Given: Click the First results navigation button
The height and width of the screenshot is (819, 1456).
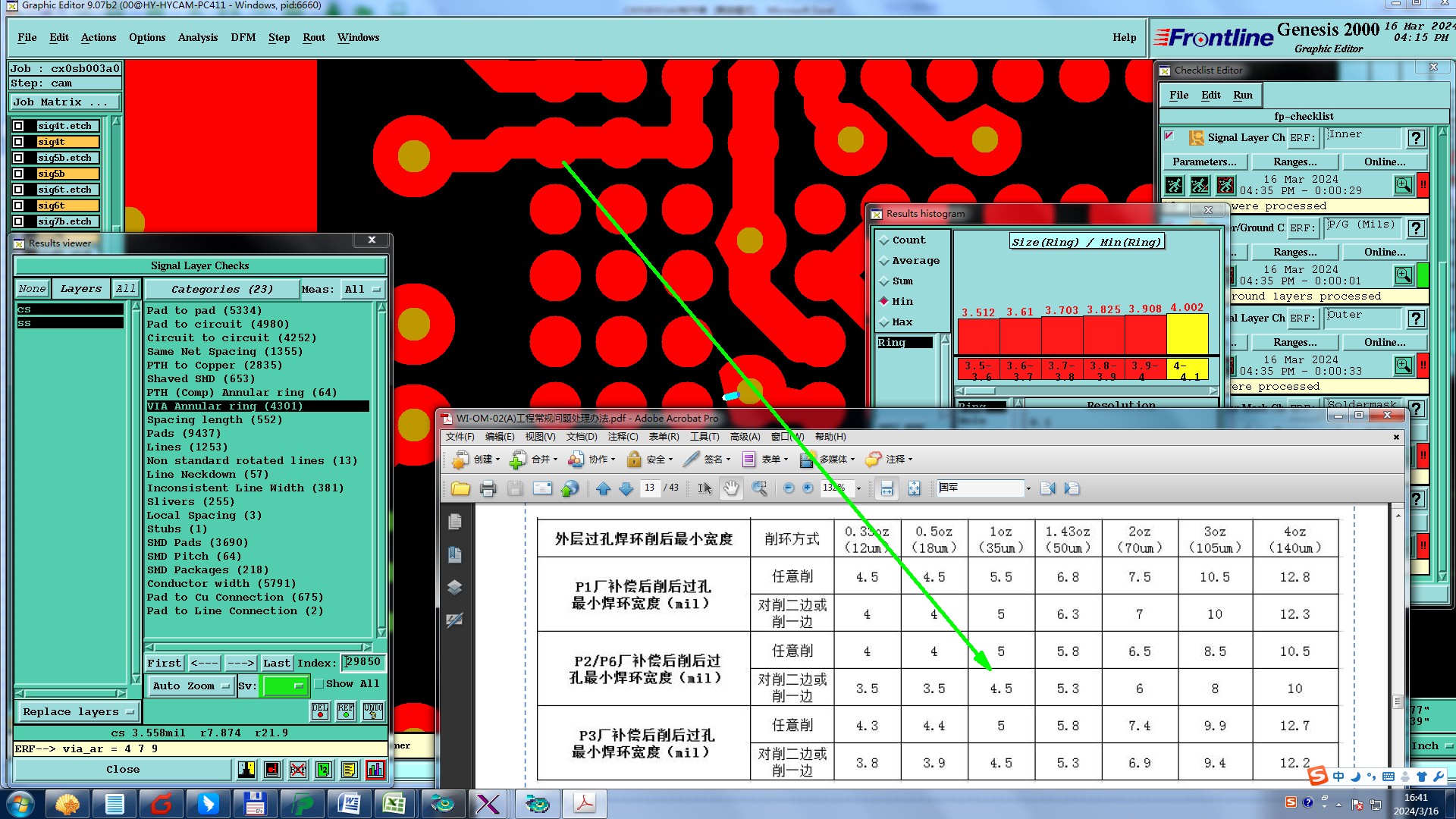Looking at the screenshot, I should pos(165,664).
